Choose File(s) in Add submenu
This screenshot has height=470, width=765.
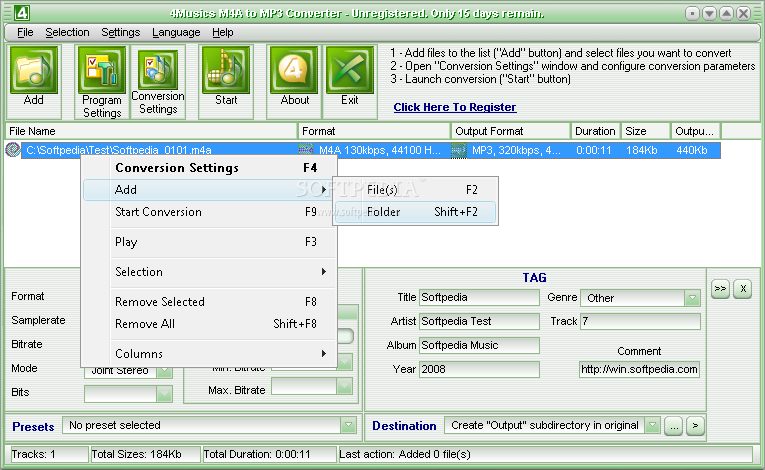[x=416, y=190]
